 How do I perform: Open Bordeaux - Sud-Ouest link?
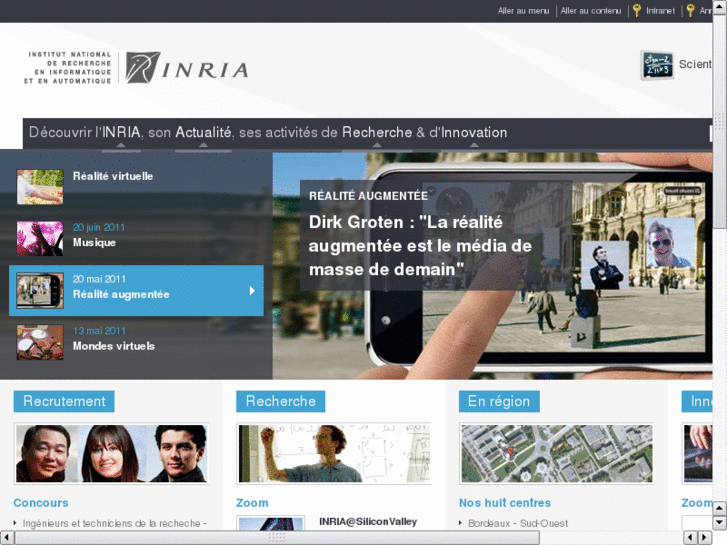coord(518,523)
